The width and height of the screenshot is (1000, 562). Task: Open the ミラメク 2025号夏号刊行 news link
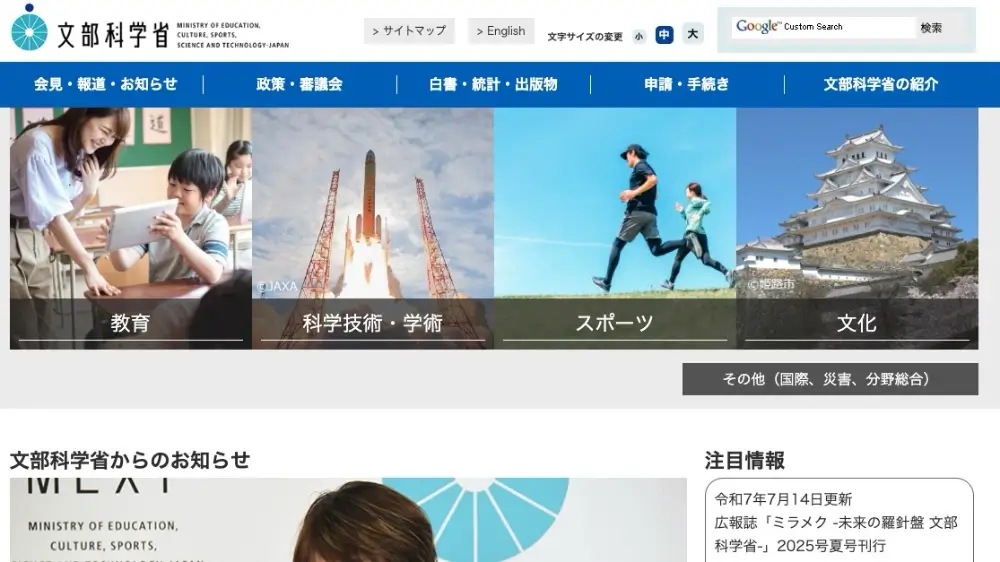click(x=835, y=534)
